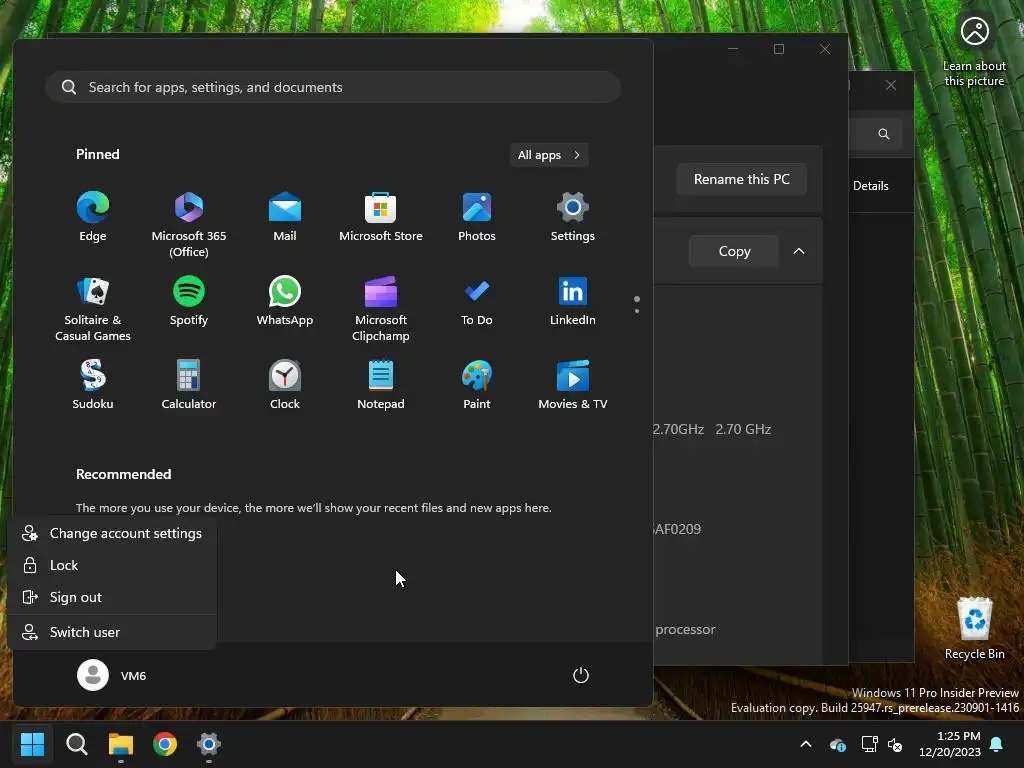Open Settings from the taskbar

[x=209, y=744]
